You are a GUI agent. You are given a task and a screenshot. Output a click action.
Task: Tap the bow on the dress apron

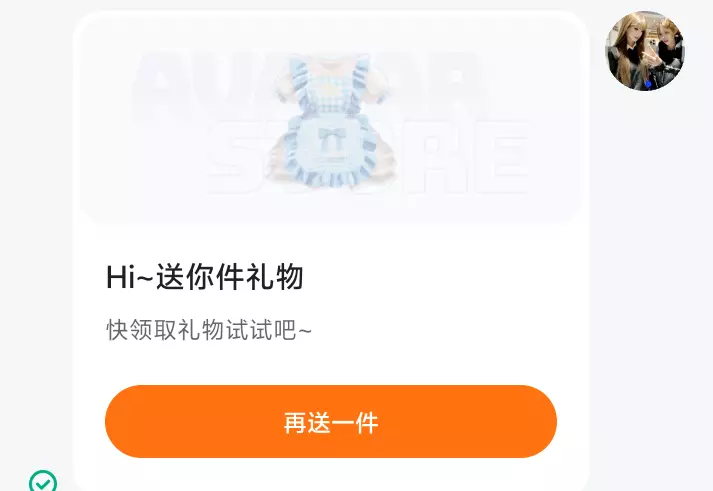tap(330, 138)
